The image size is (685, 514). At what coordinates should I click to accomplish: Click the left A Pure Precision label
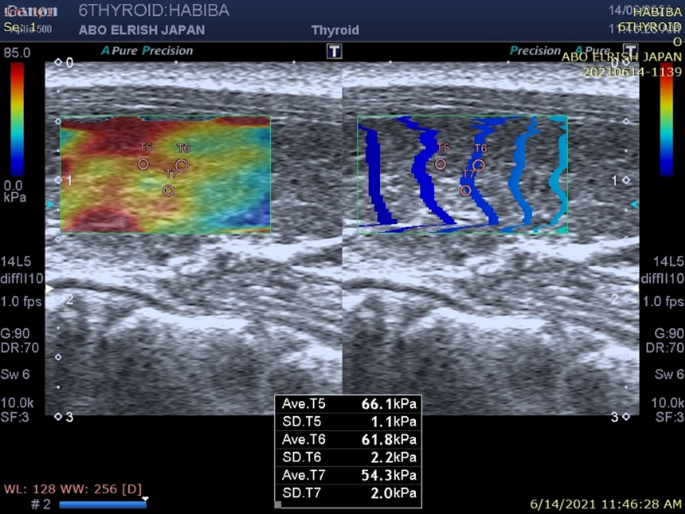147,51
